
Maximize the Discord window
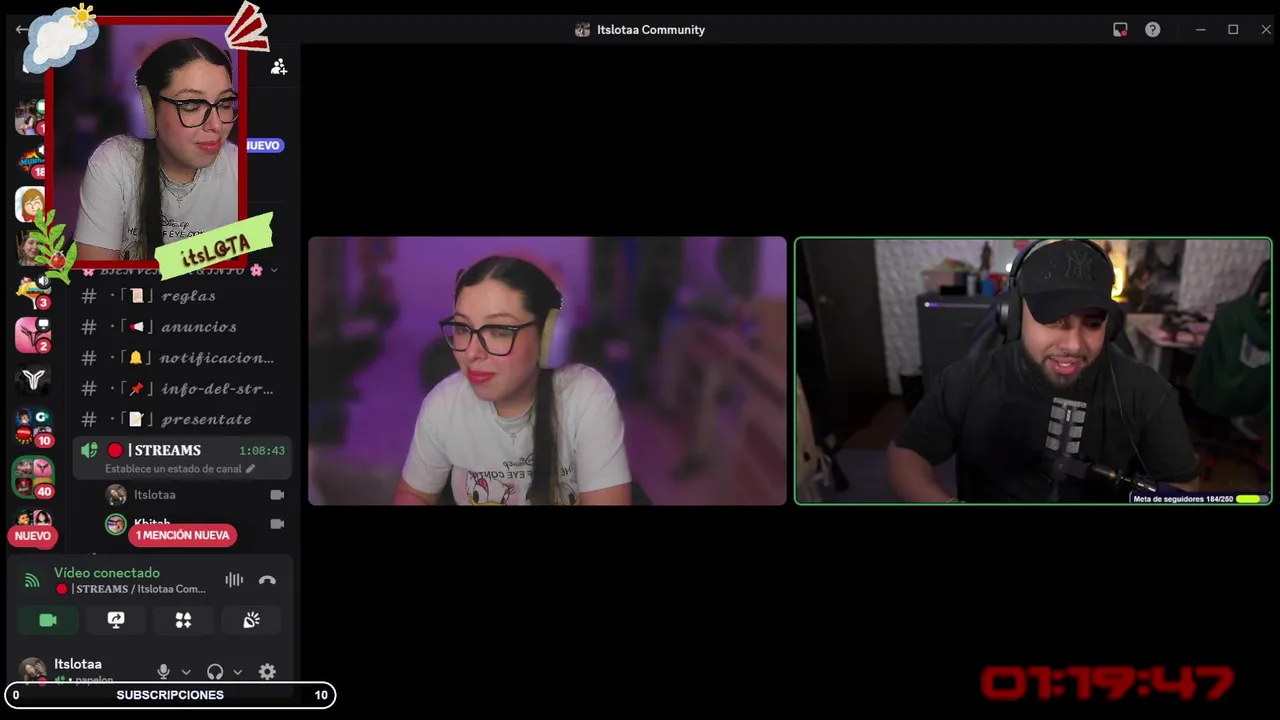click(1233, 30)
